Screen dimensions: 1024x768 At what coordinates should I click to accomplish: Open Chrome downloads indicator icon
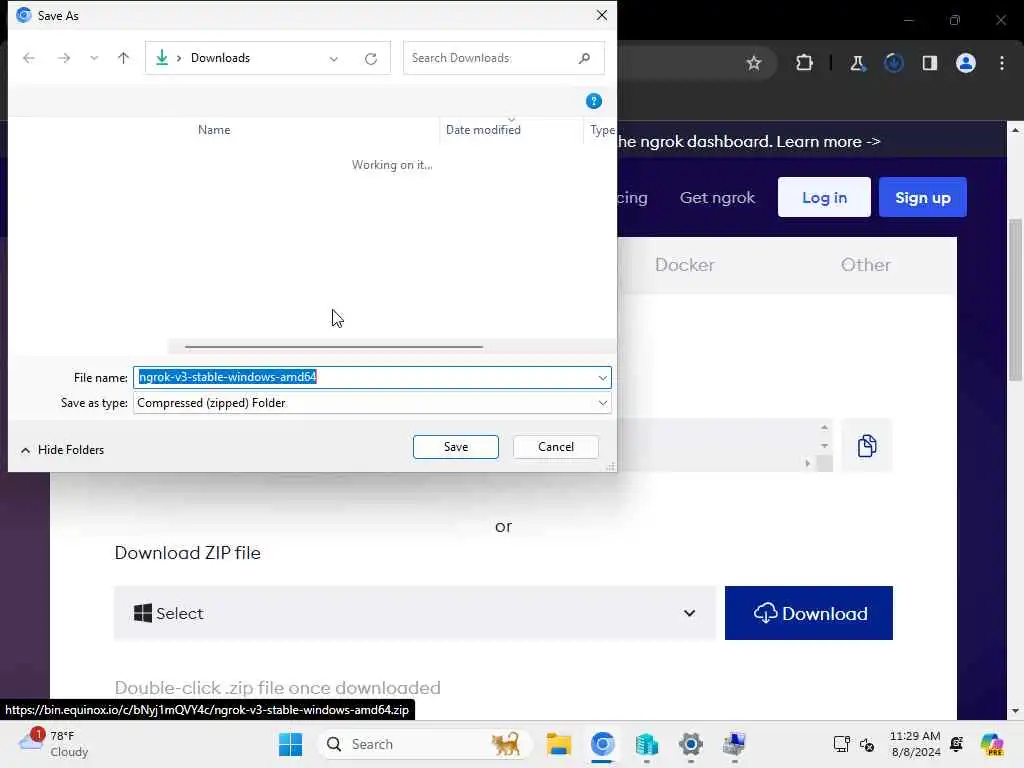click(x=893, y=63)
